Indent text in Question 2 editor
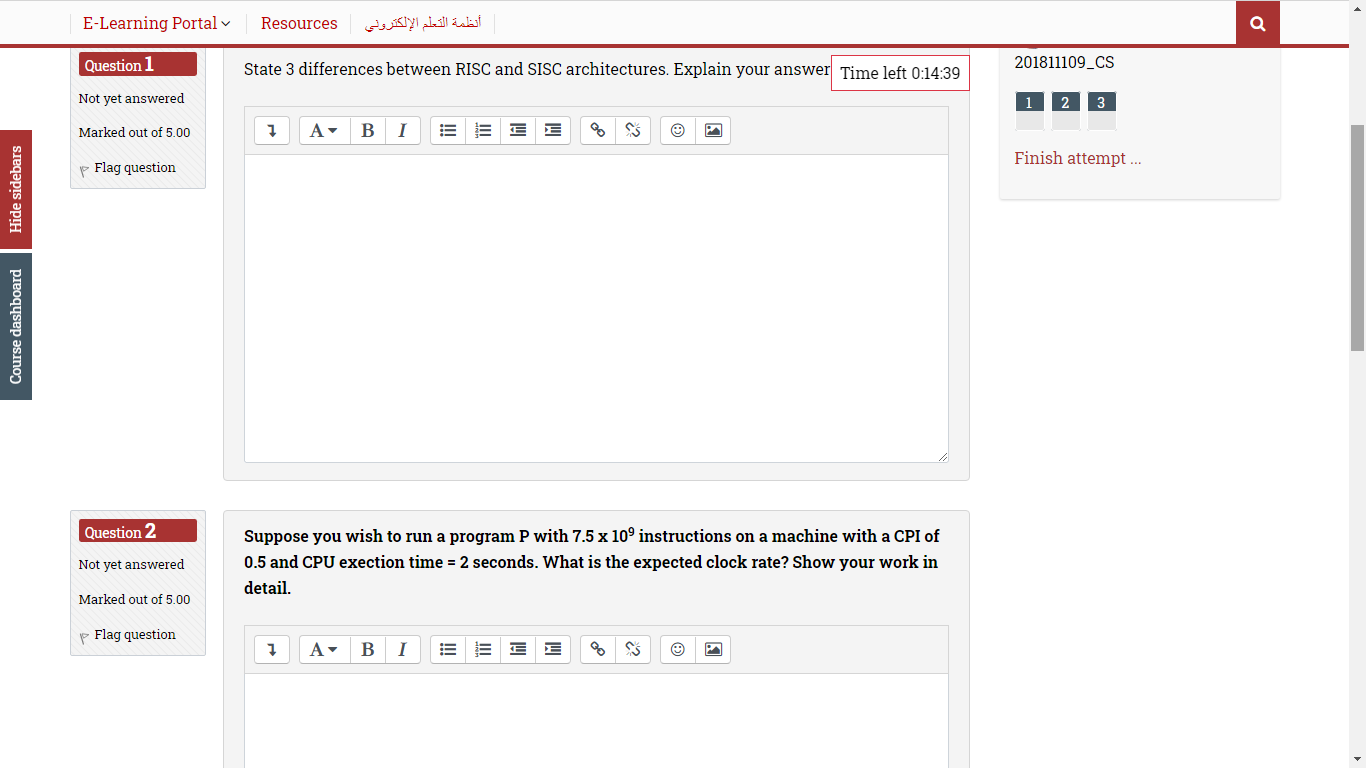The height and width of the screenshot is (768, 1366). tap(553, 649)
